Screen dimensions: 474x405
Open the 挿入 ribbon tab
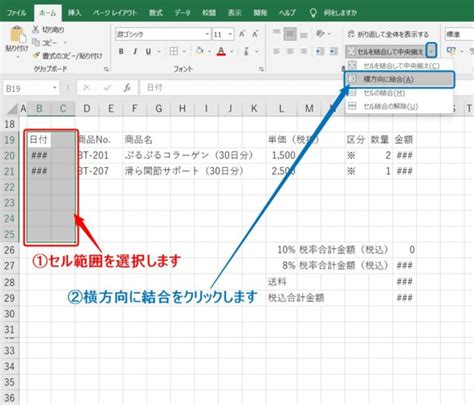point(74,13)
